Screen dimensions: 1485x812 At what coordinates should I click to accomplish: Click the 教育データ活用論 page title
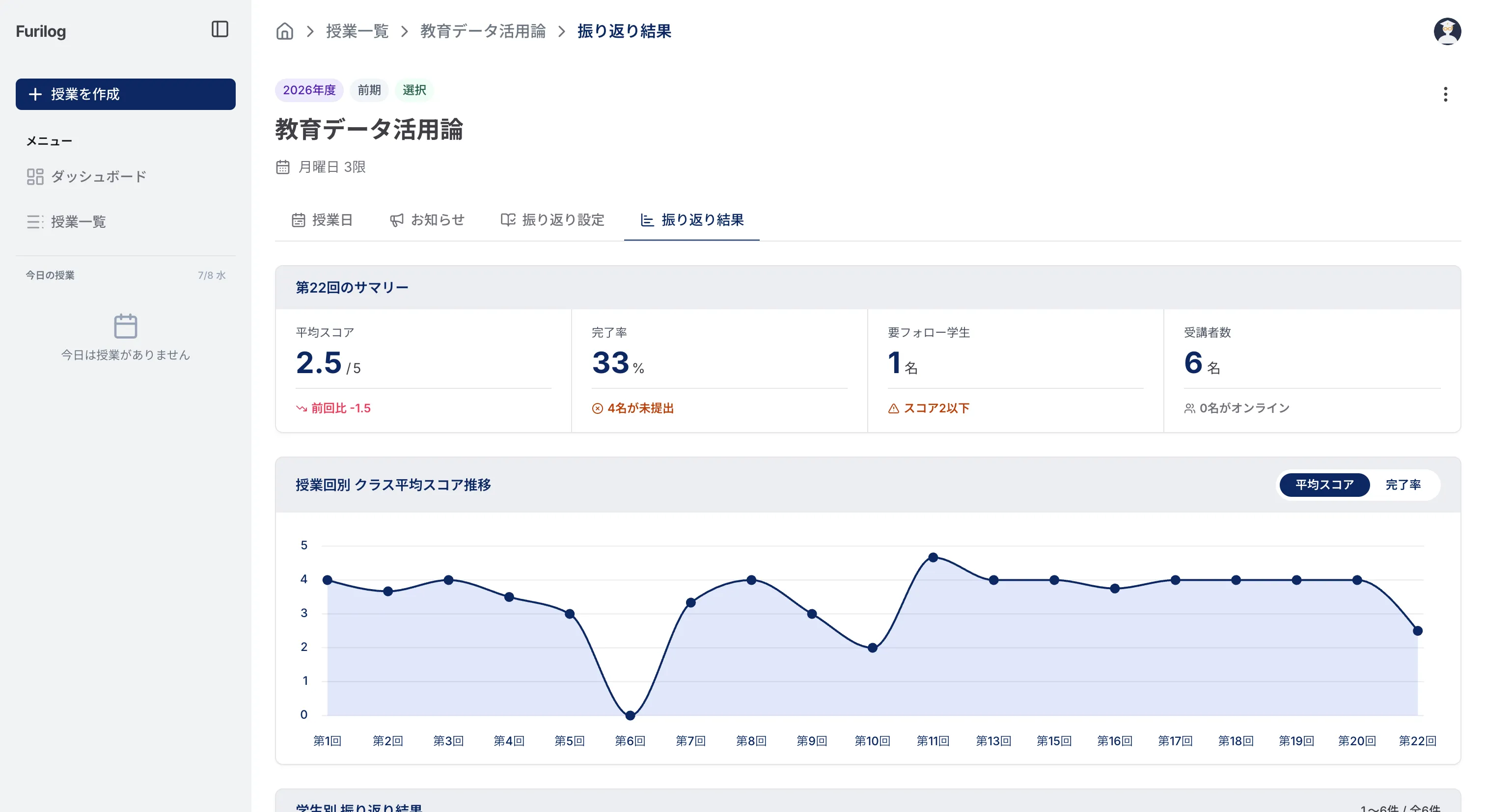[369, 130]
